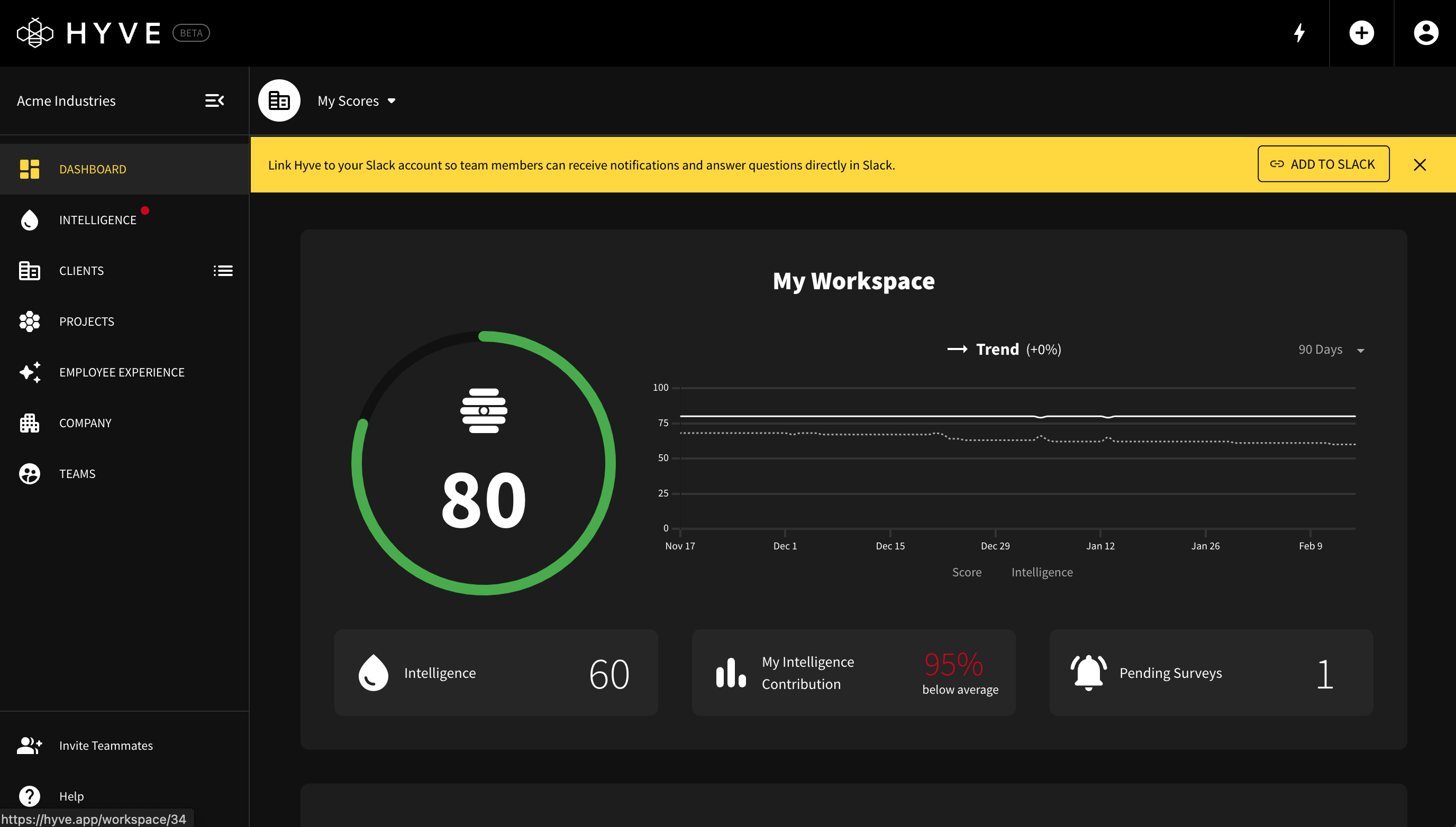Toggle the Intelligence legend item

click(1042, 572)
